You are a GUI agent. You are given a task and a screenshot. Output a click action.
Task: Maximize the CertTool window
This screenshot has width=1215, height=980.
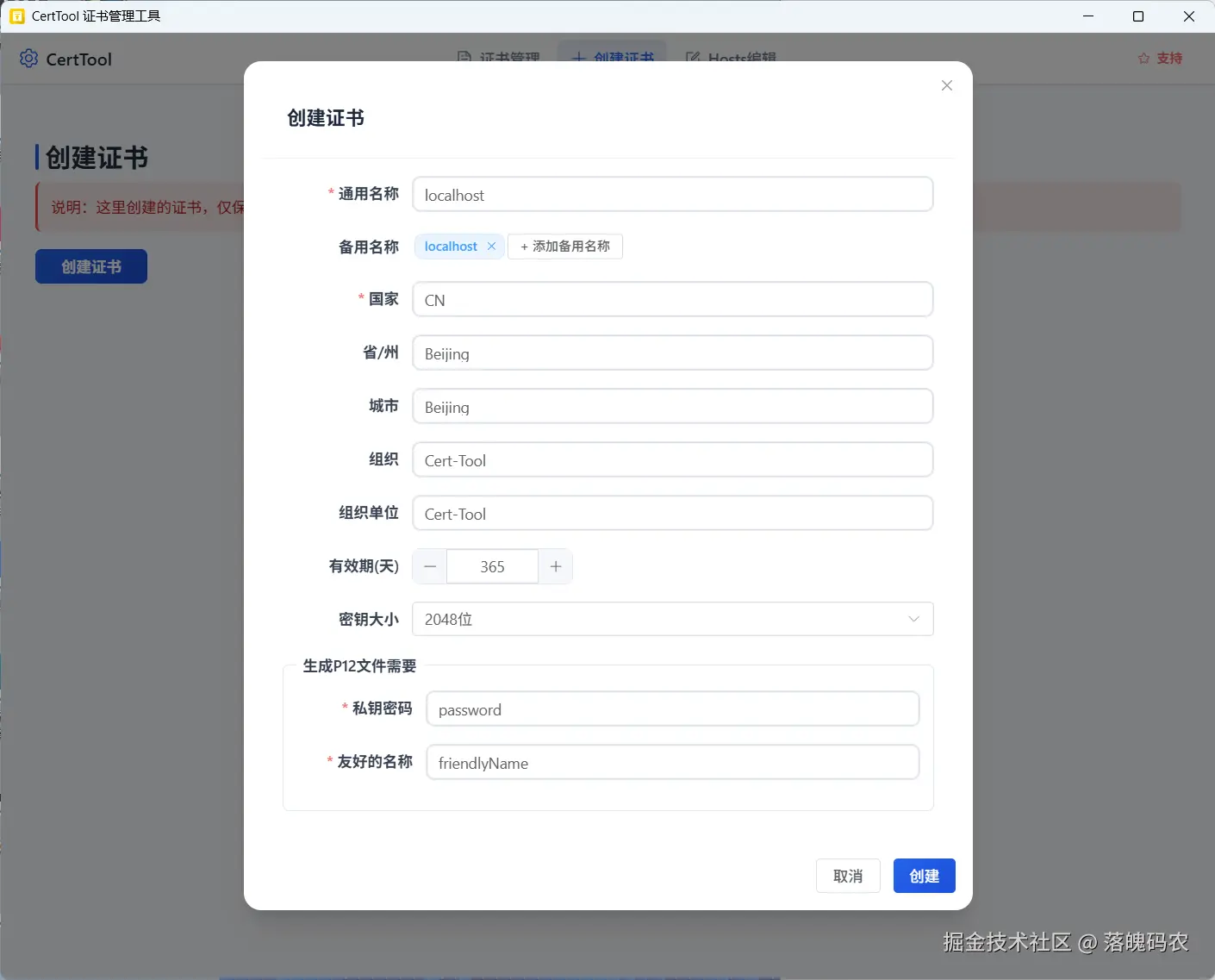1138,16
